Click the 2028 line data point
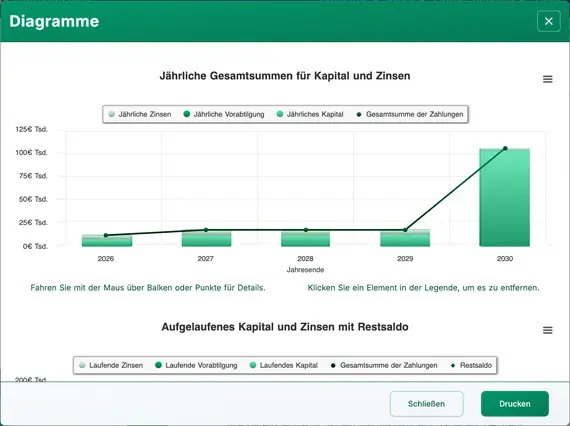570x426 pixels. click(x=306, y=230)
